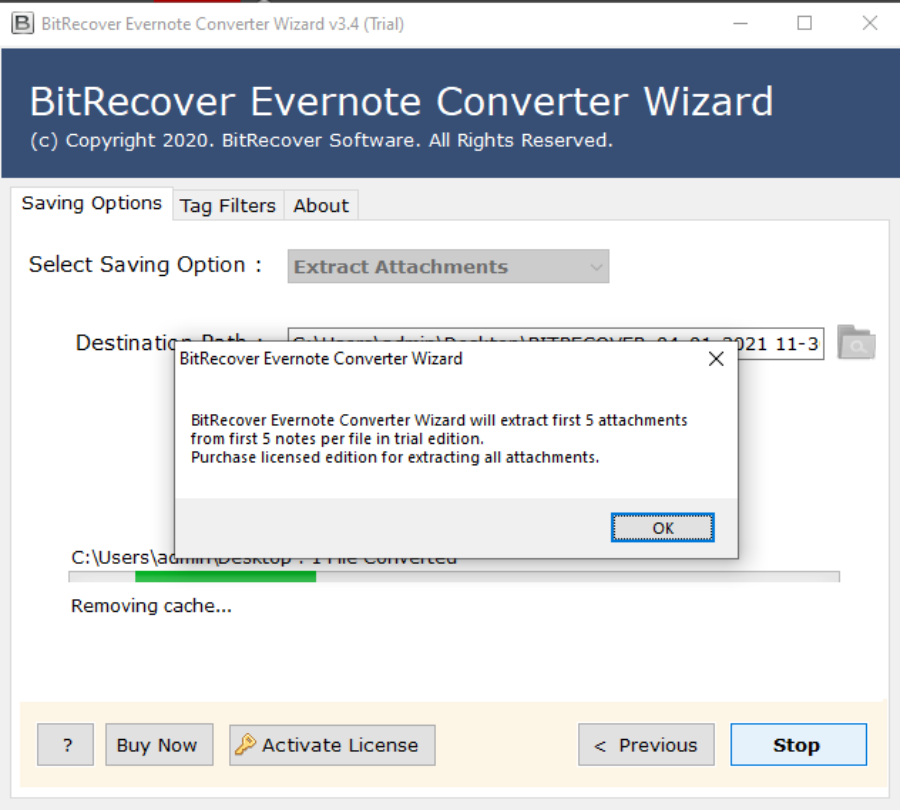
Task: Close the trial notice dialog with X
Action: pyautogui.click(x=716, y=360)
